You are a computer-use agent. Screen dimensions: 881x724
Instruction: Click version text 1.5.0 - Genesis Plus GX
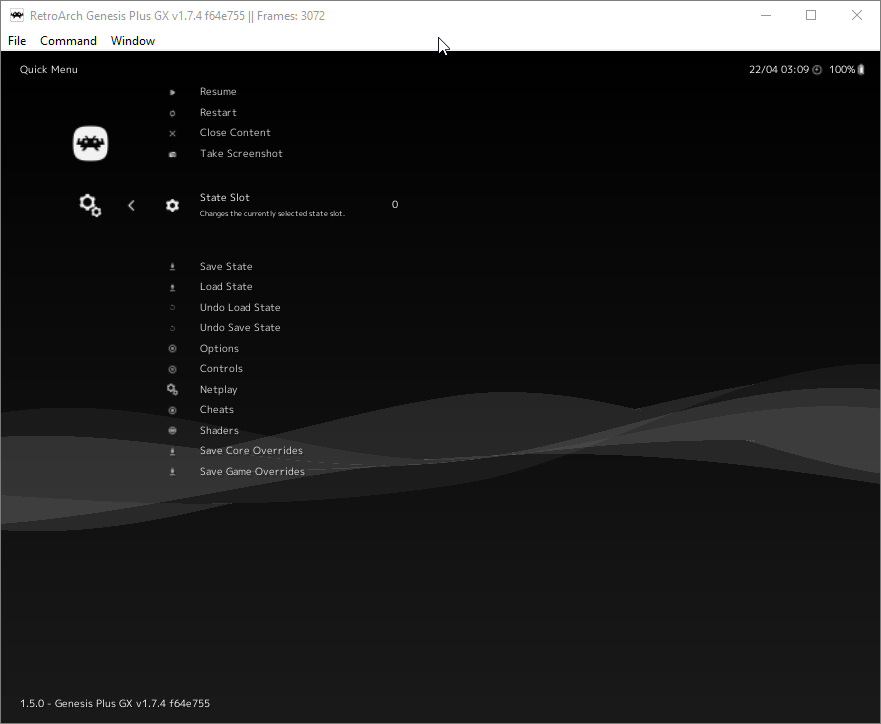(115, 703)
